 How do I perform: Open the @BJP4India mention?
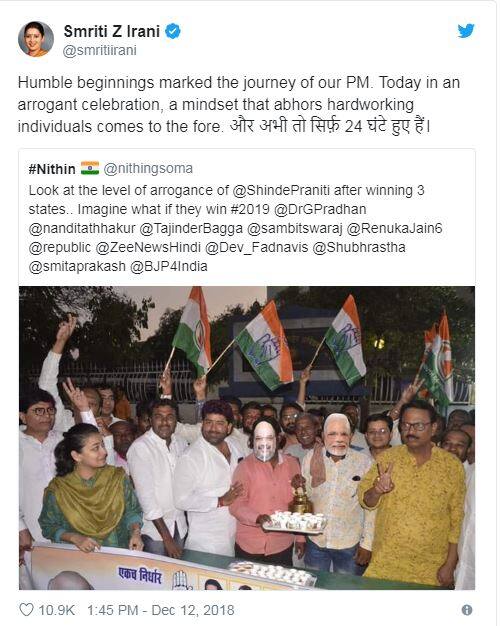[x=169, y=266]
